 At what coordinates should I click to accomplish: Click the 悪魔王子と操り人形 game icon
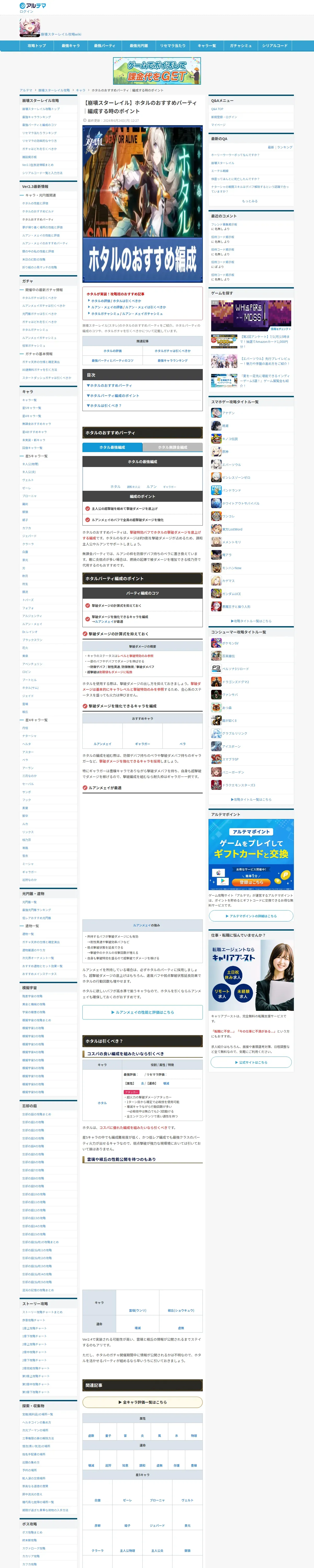216,606
